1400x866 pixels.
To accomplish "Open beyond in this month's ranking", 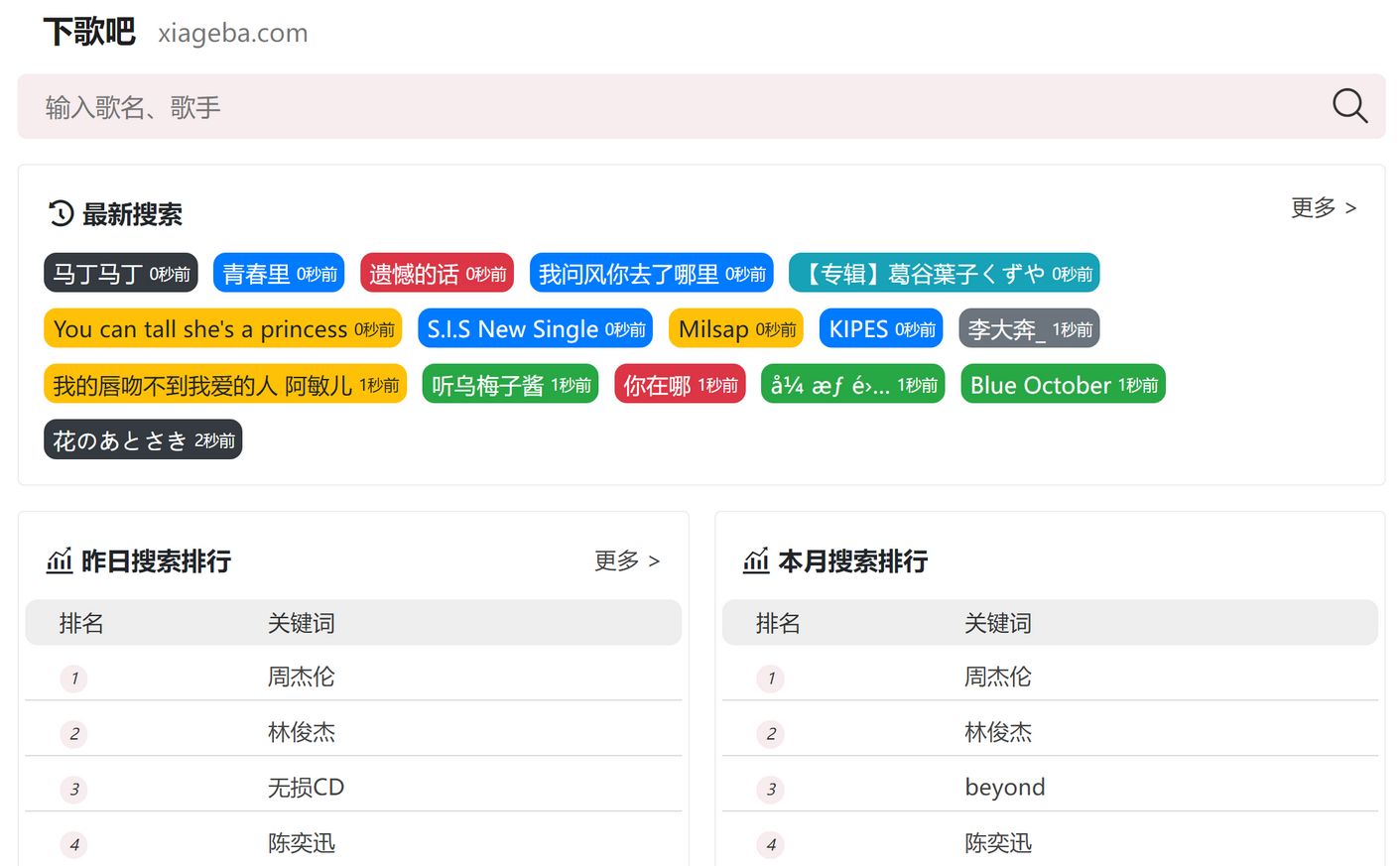I will pos(1004,788).
